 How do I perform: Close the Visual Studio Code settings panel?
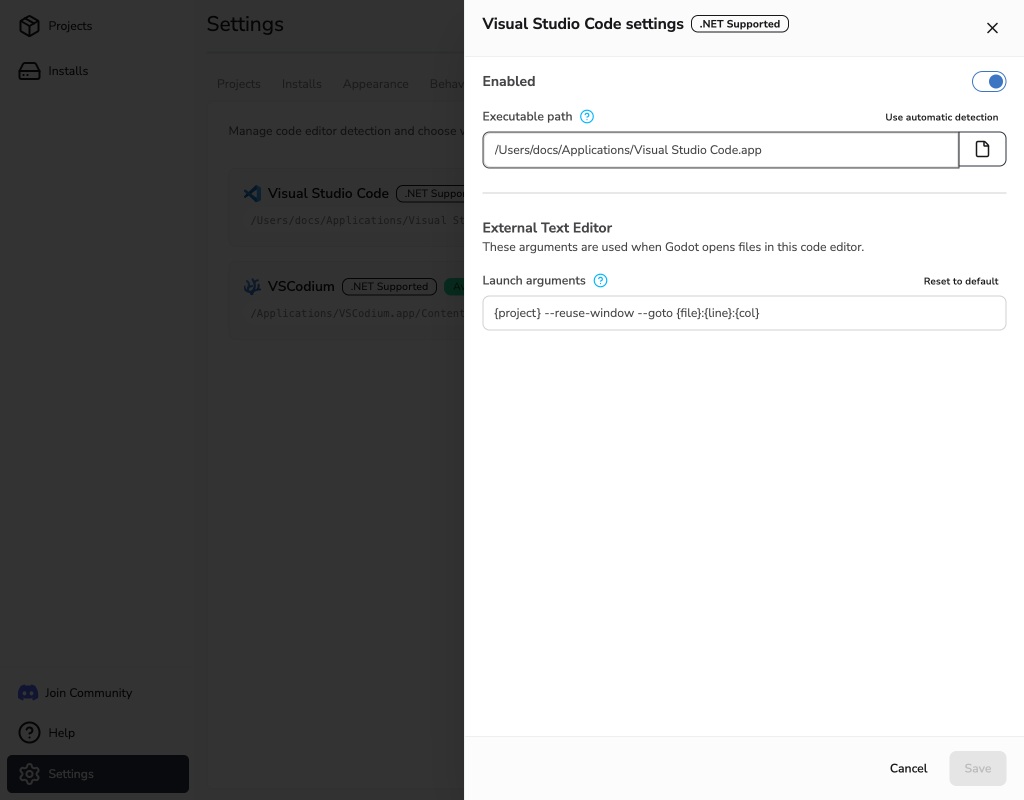[992, 28]
